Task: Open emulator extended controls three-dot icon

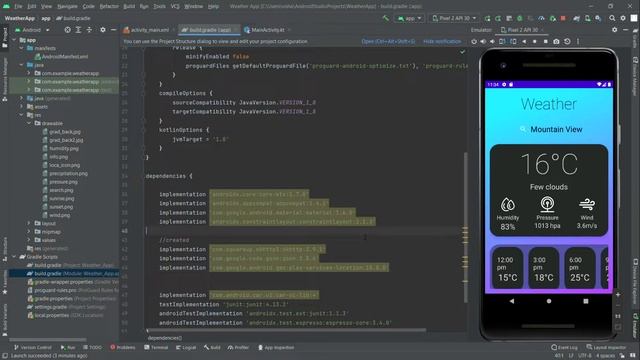Action: point(578,42)
